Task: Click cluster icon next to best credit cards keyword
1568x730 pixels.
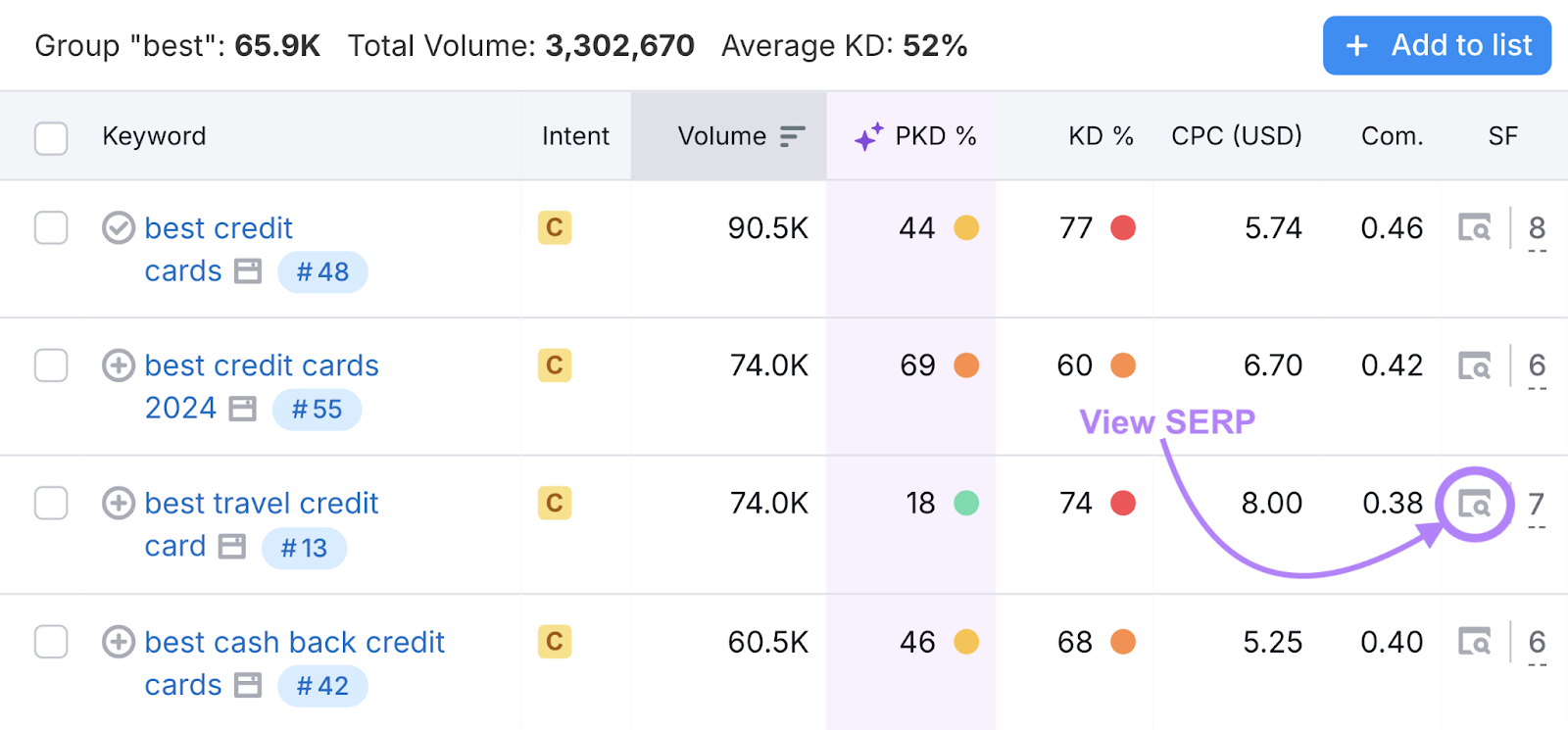Action: [x=248, y=271]
